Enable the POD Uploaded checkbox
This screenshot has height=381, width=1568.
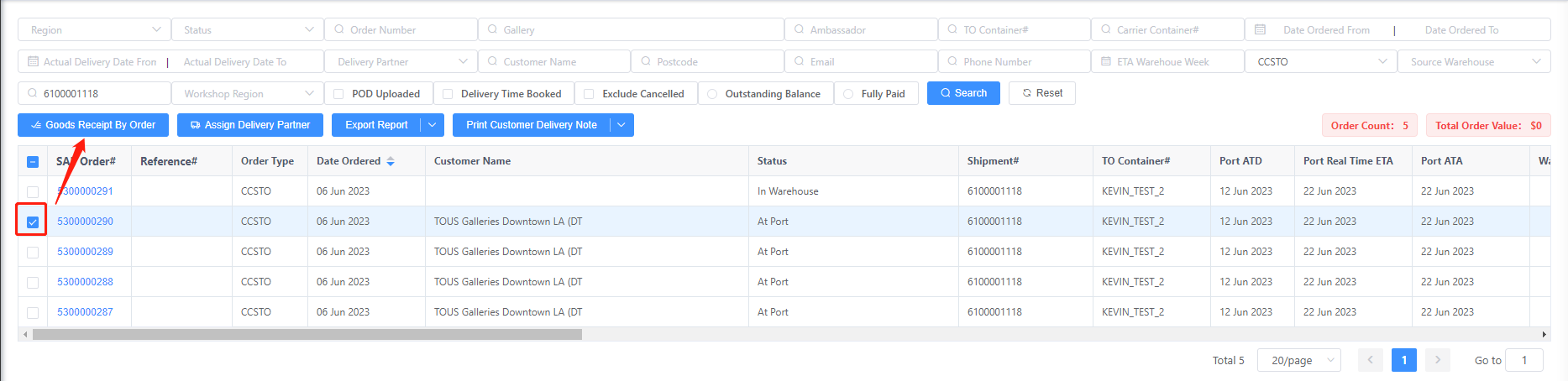339,94
